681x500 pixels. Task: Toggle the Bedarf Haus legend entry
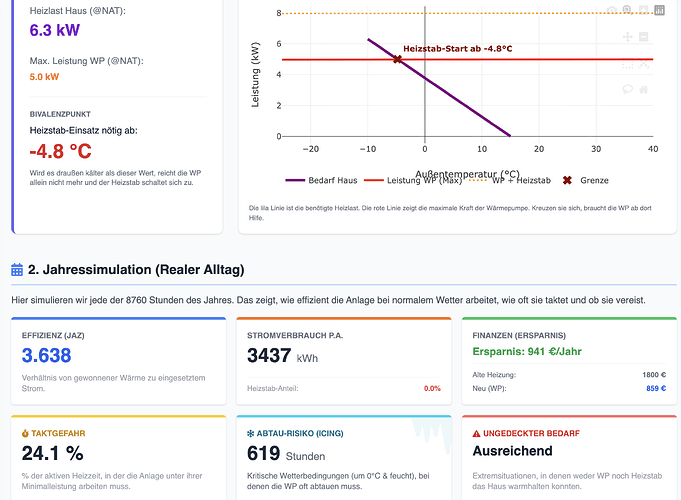click(x=320, y=180)
